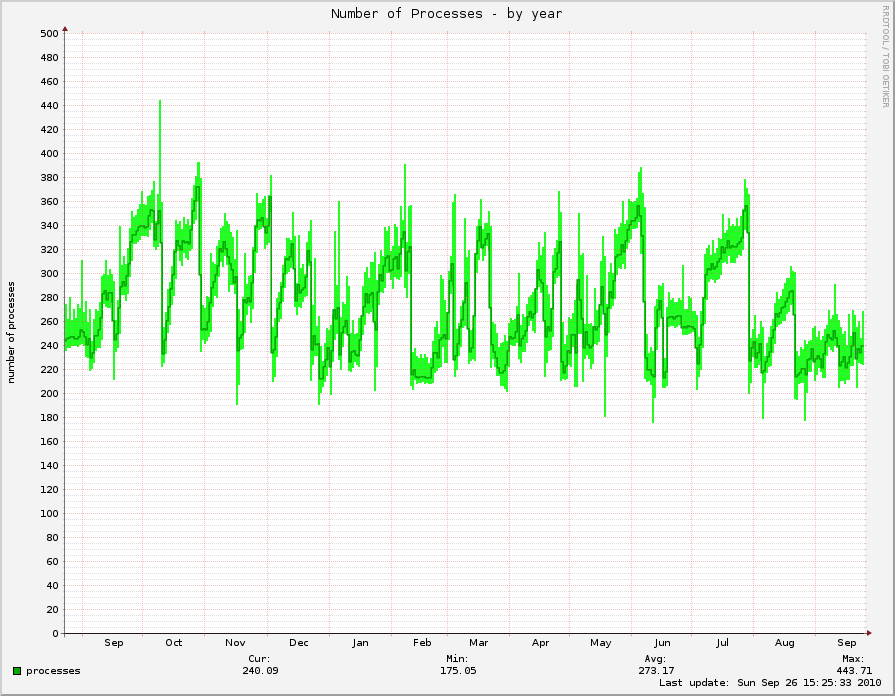This screenshot has width=895, height=696.
Task: Click the Feb label on the x-axis
Action: click(x=422, y=642)
